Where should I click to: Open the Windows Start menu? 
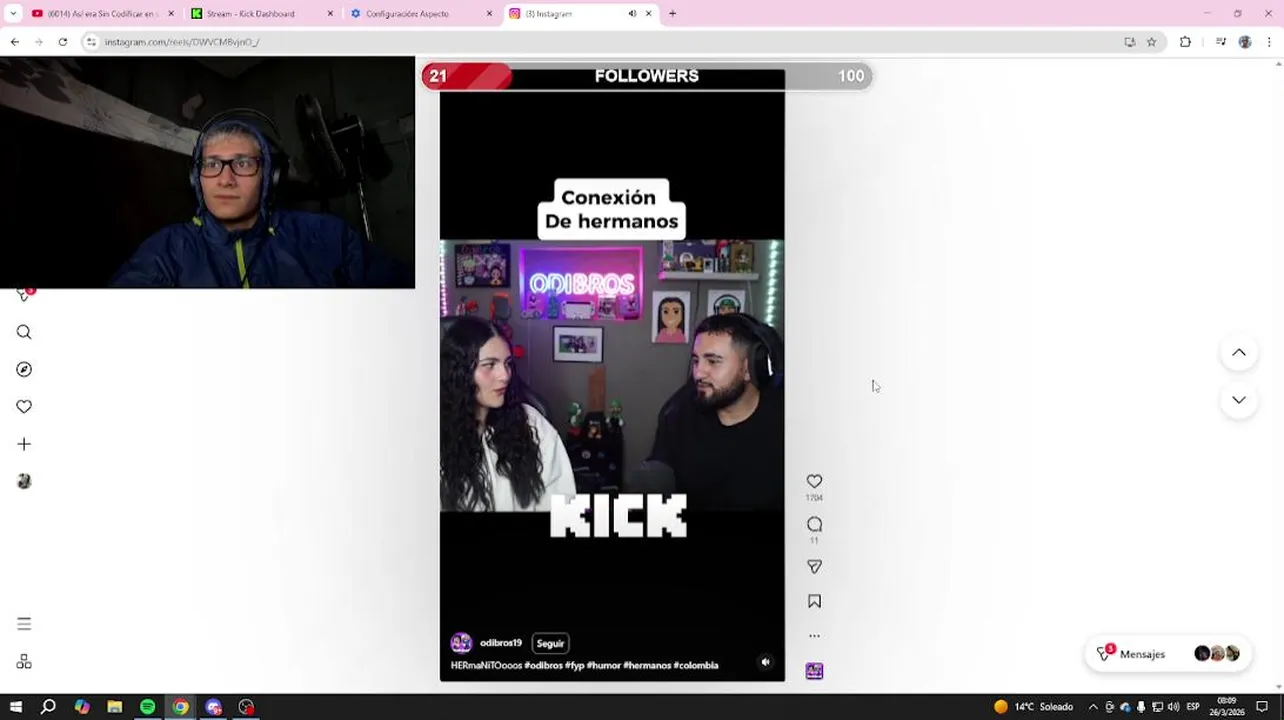pos(15,707)
